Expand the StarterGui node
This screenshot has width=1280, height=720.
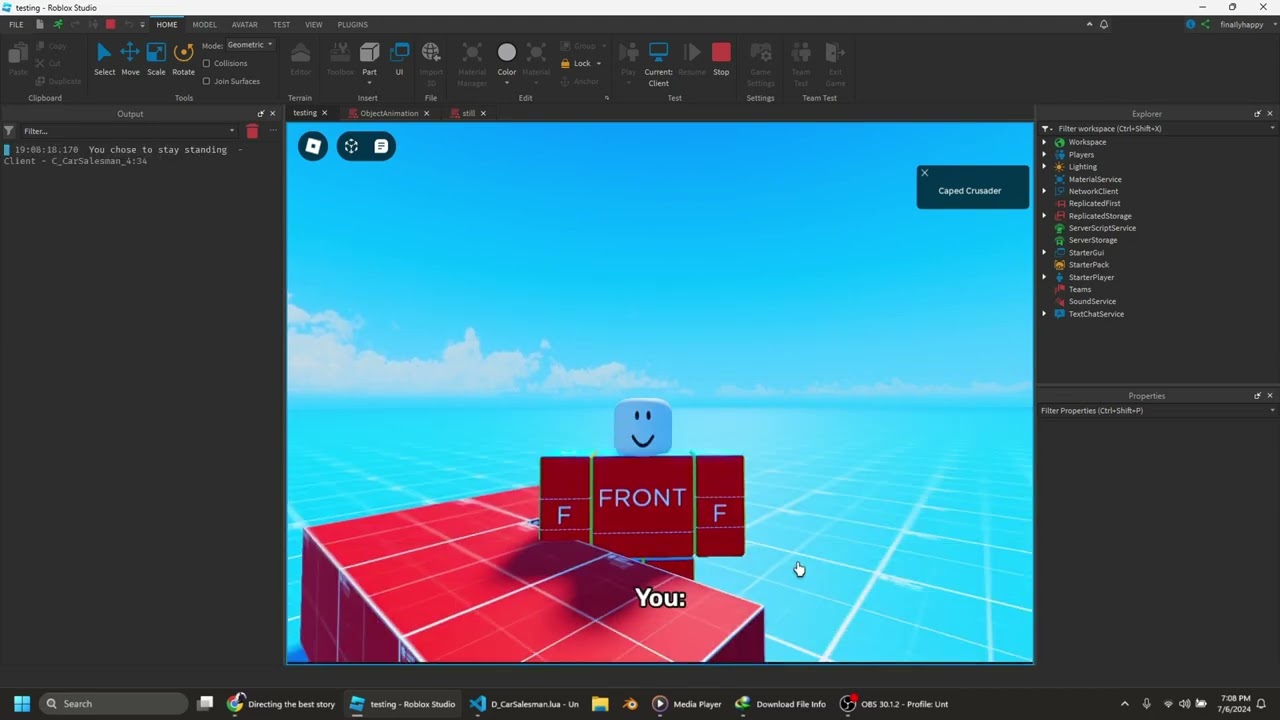1044,253
